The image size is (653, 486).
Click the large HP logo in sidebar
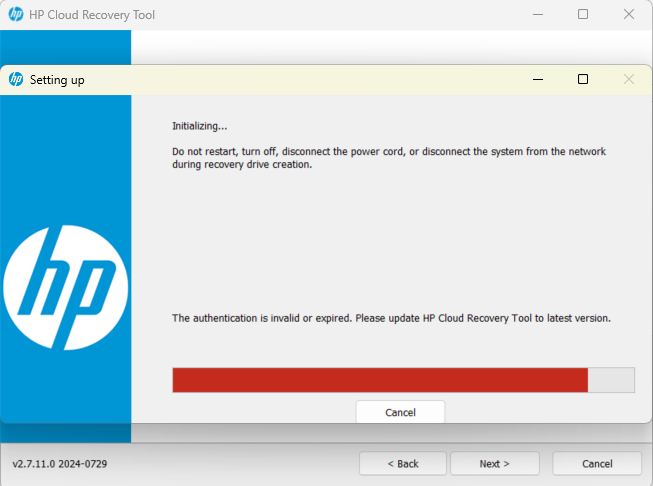tap(65, 287)
